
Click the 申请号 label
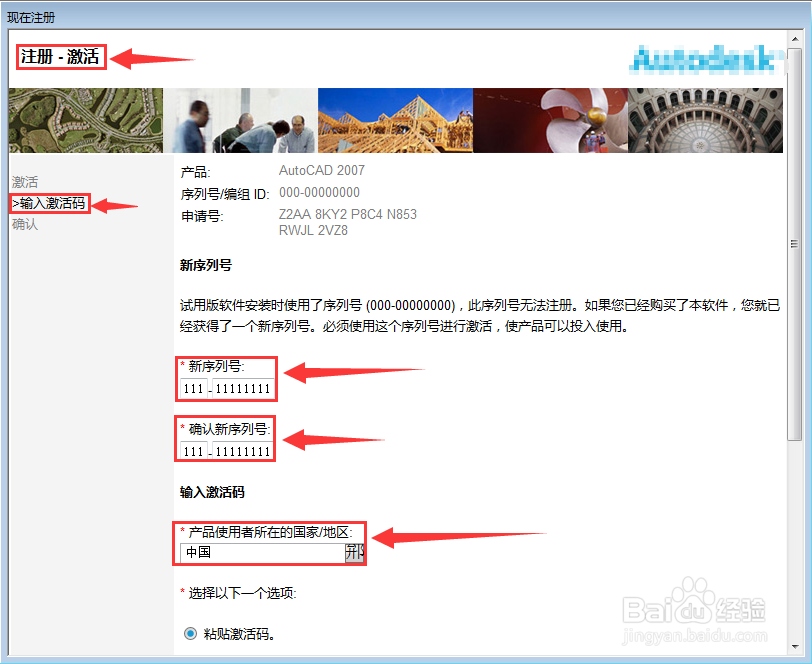[202, 216]
